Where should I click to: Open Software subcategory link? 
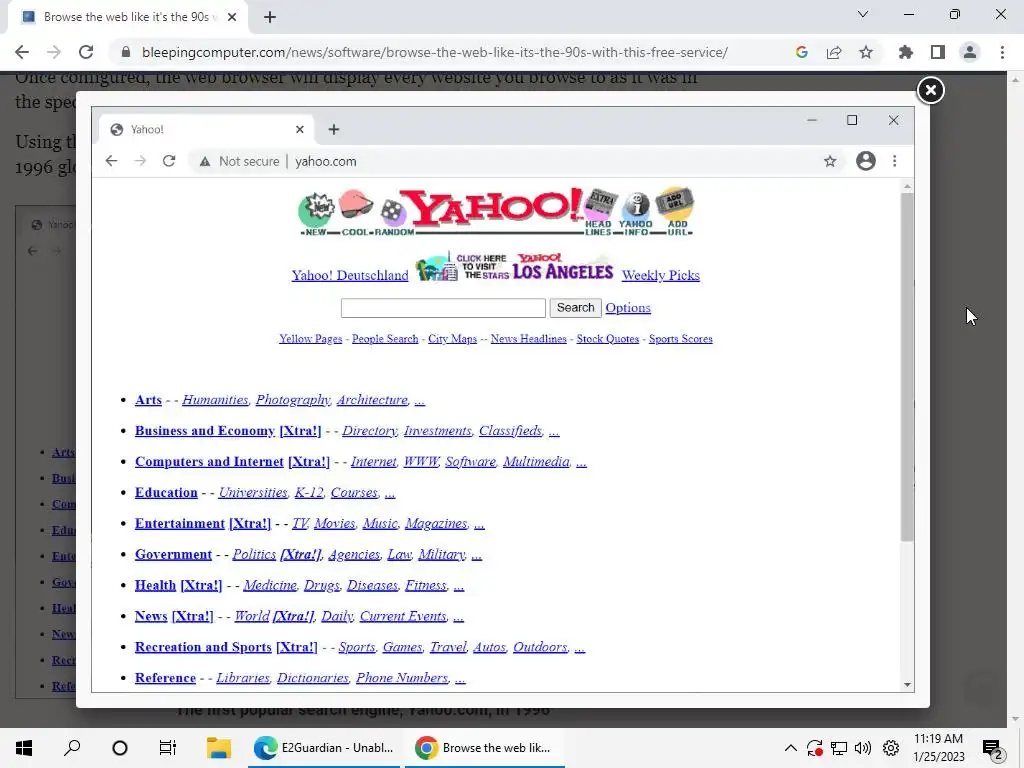click(x=470, y=461)
